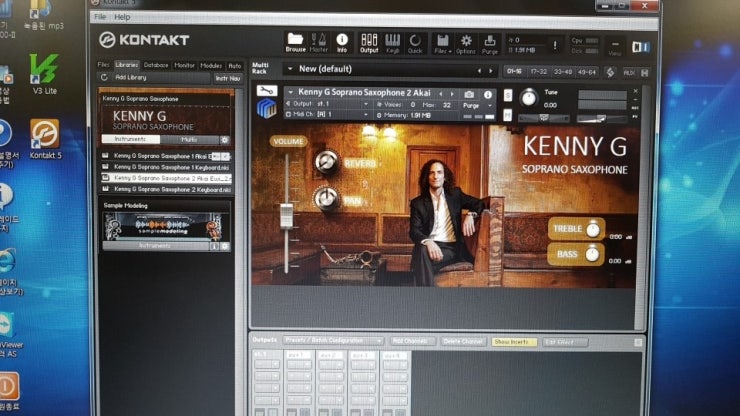The height and width of the screenshot is (416, 740).
Task: Click the instrument info icon beside the camera
Action: coord(488,94)
